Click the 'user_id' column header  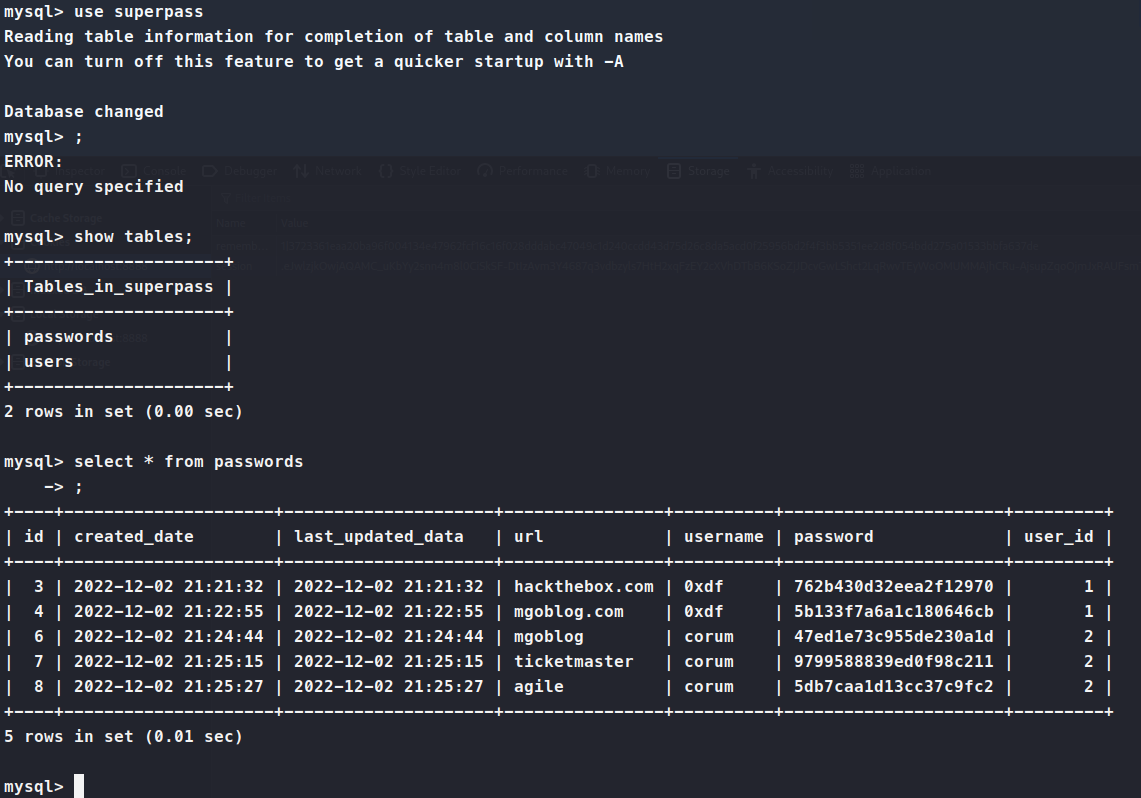pos(1058,537)
